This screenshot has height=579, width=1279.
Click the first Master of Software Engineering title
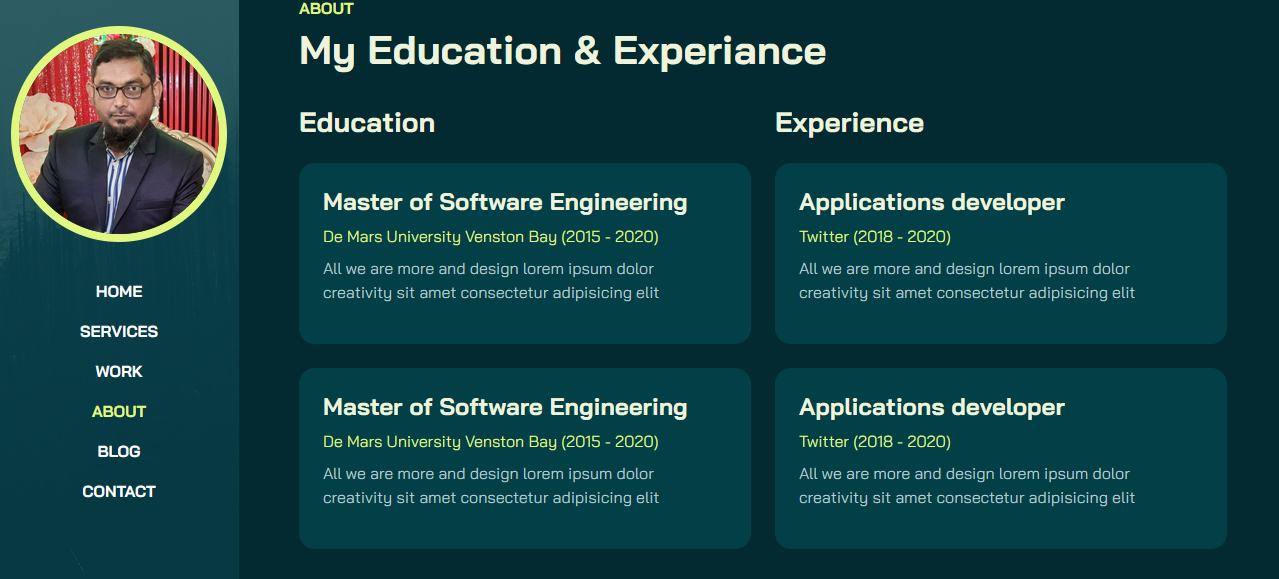coord(505,202)
